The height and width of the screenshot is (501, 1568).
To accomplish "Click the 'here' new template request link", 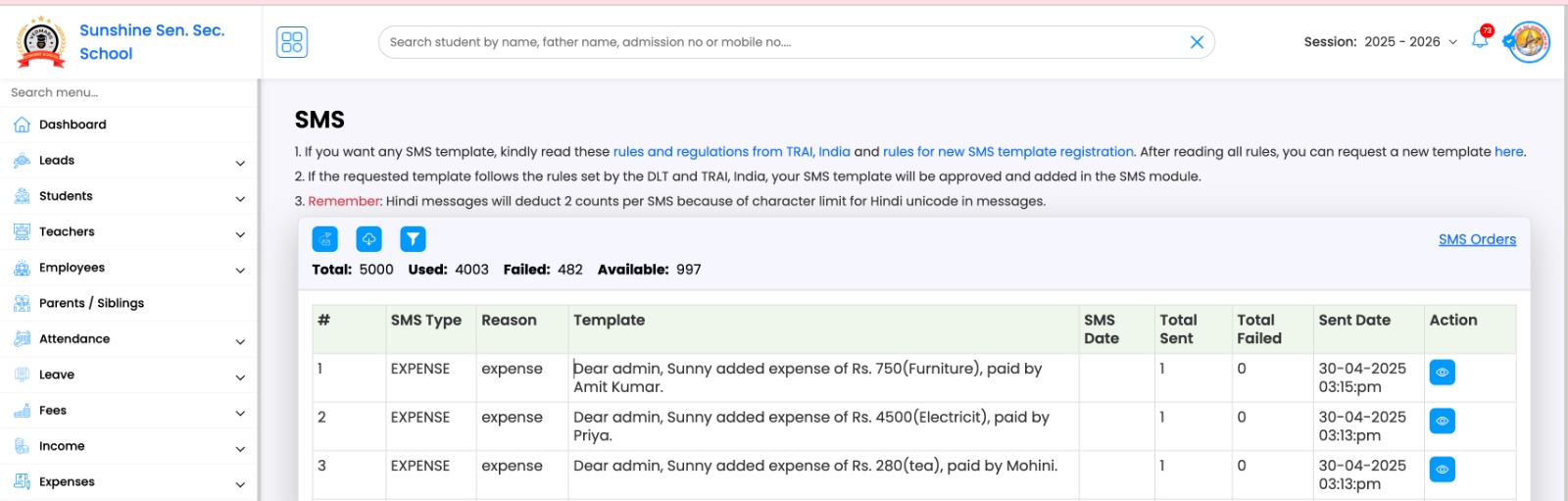I will pyautogui.click(x=1509, y=151).
